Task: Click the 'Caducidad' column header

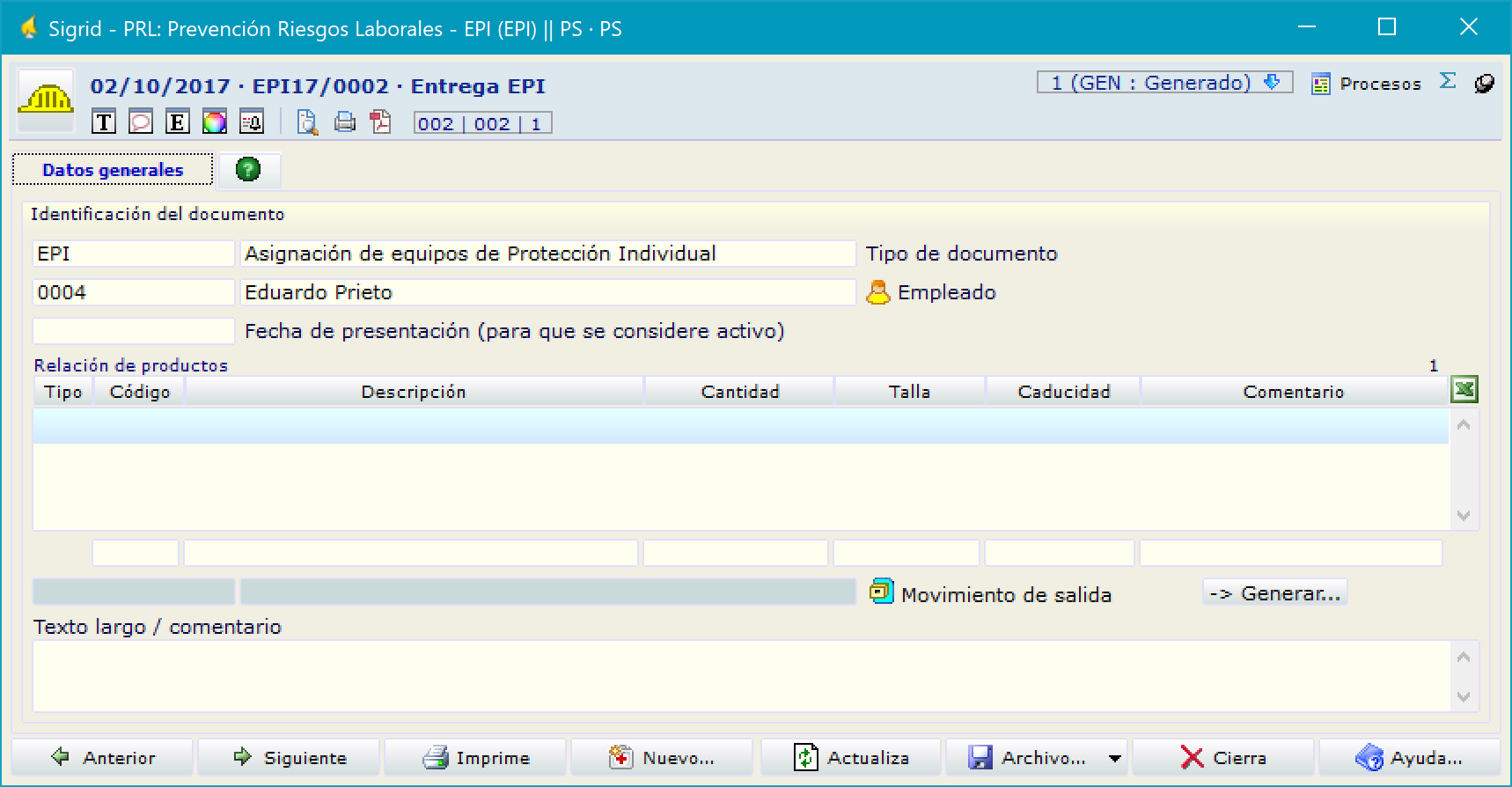Action: (x=1064, y=392)
